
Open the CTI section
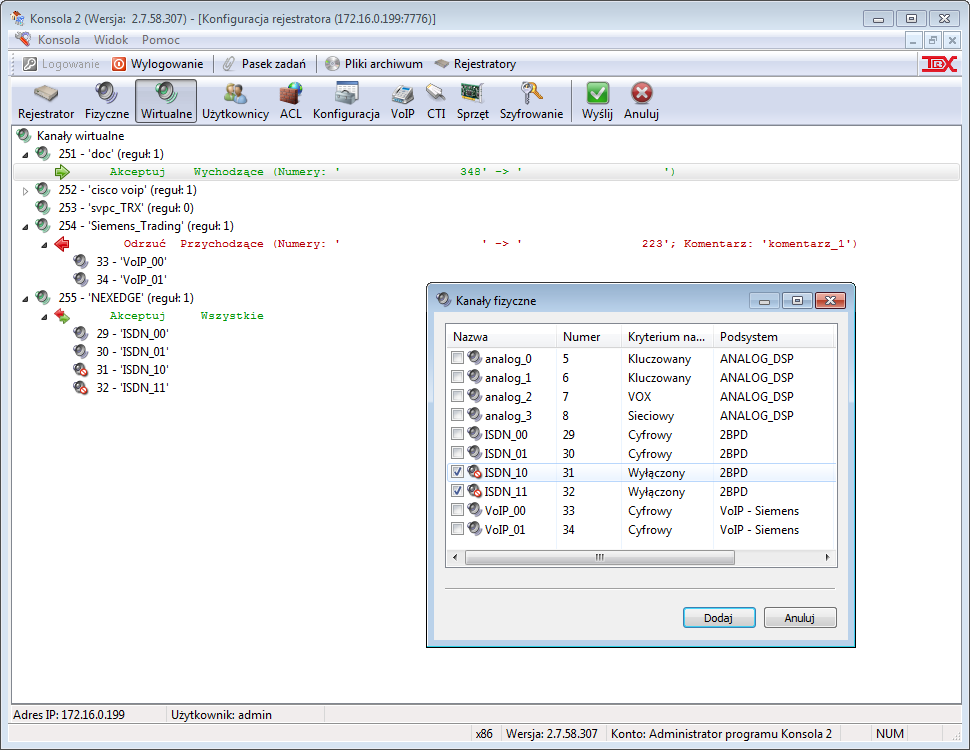click(x=436, y=101)
